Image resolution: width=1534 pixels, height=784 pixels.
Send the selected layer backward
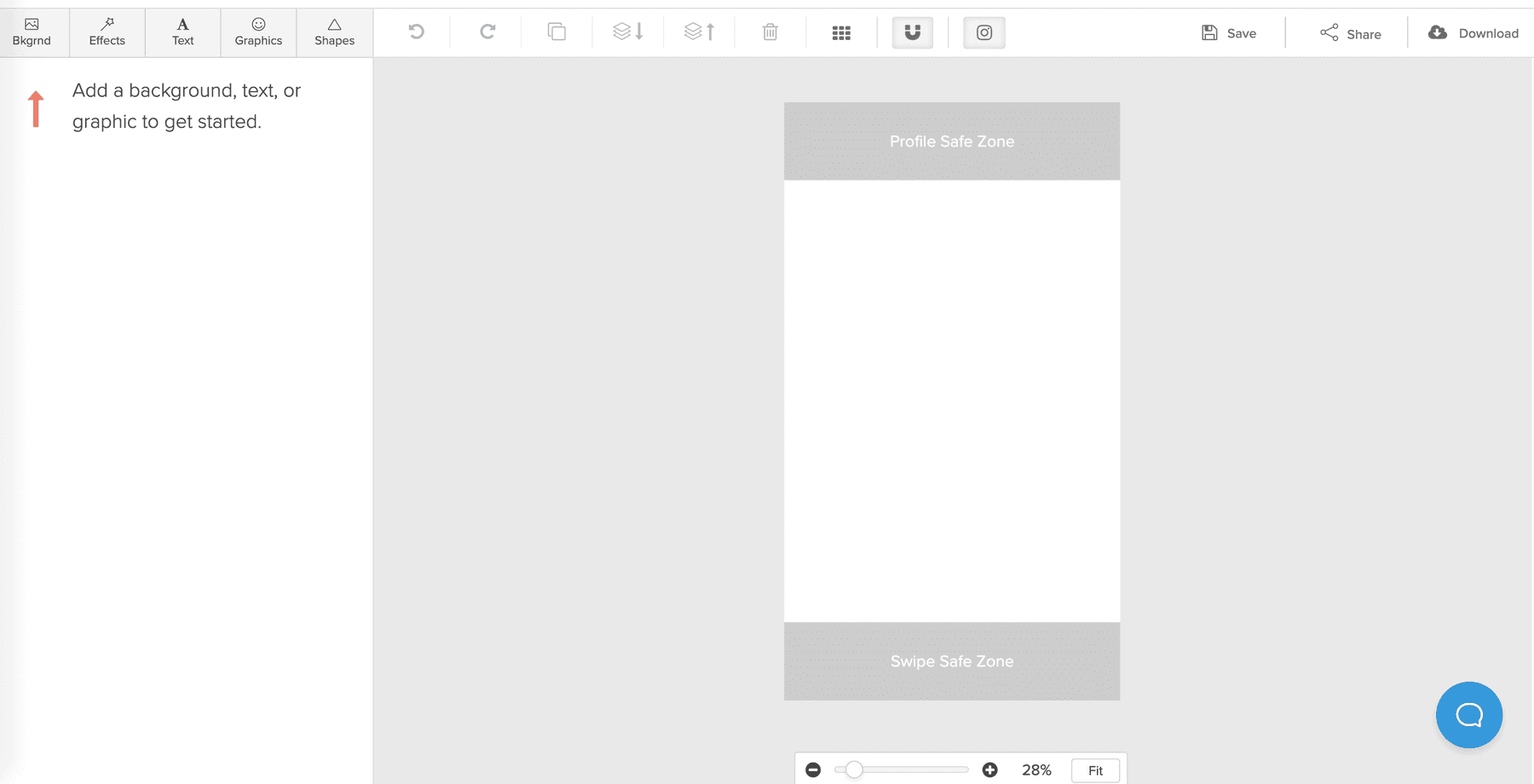click(x=627, y=31)
